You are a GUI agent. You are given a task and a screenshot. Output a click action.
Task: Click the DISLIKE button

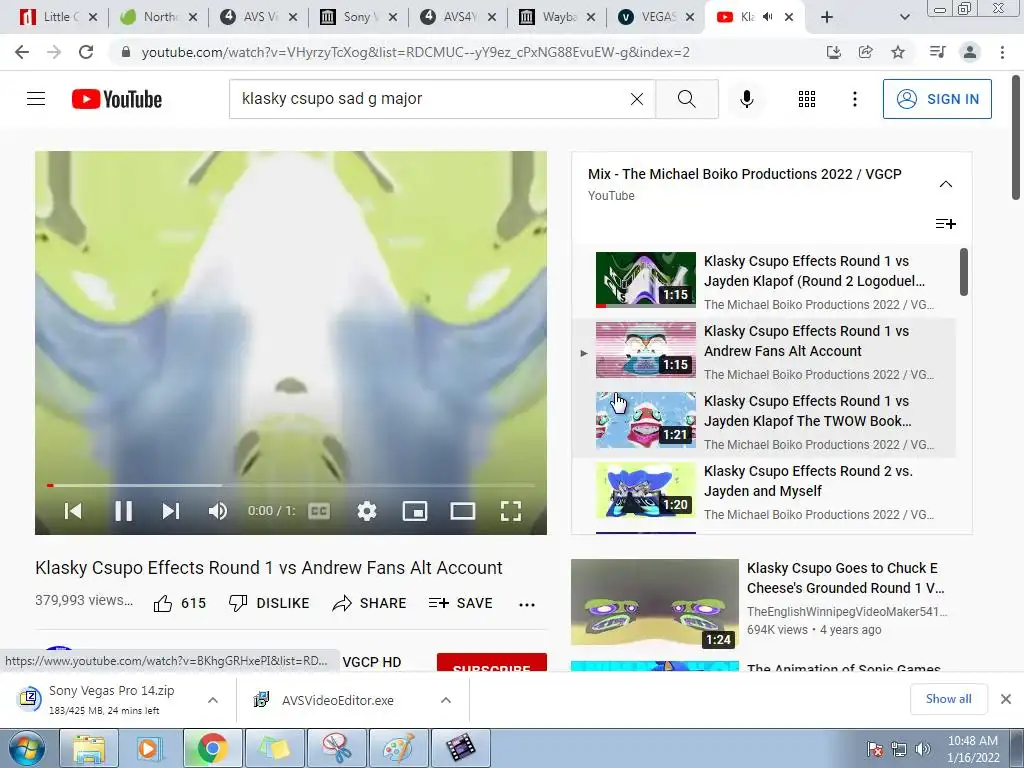pyautogui.click(x=269, y=603)
